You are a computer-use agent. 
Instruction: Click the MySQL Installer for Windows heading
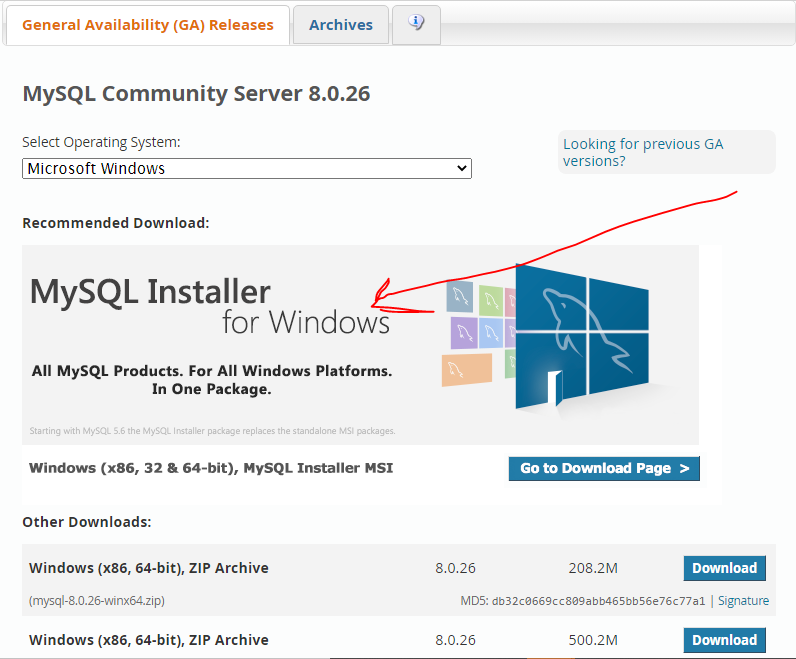[210, 305]
